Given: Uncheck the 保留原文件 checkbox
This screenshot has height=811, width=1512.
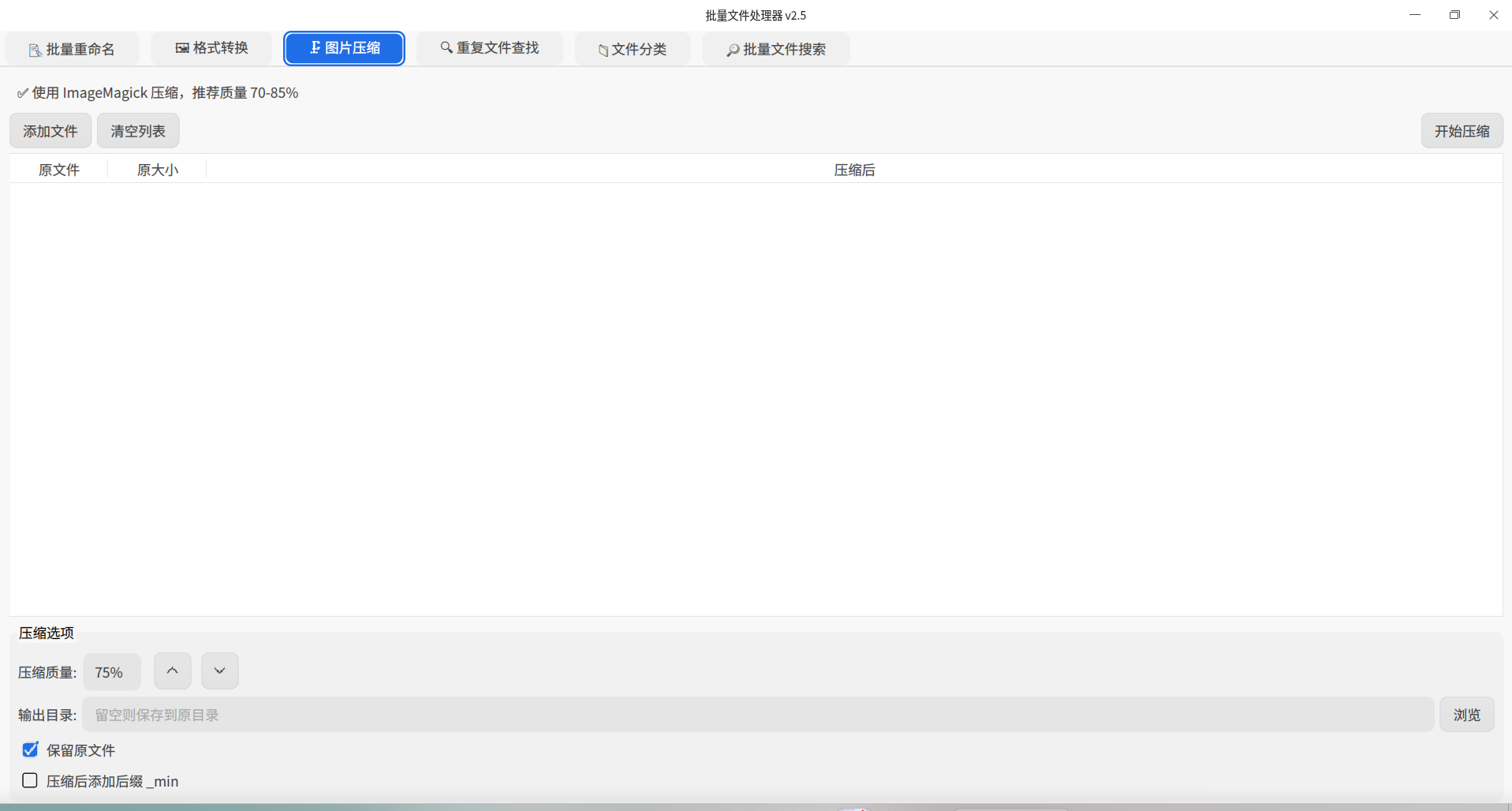Looking at the screenshot, I should pos(30,749).
